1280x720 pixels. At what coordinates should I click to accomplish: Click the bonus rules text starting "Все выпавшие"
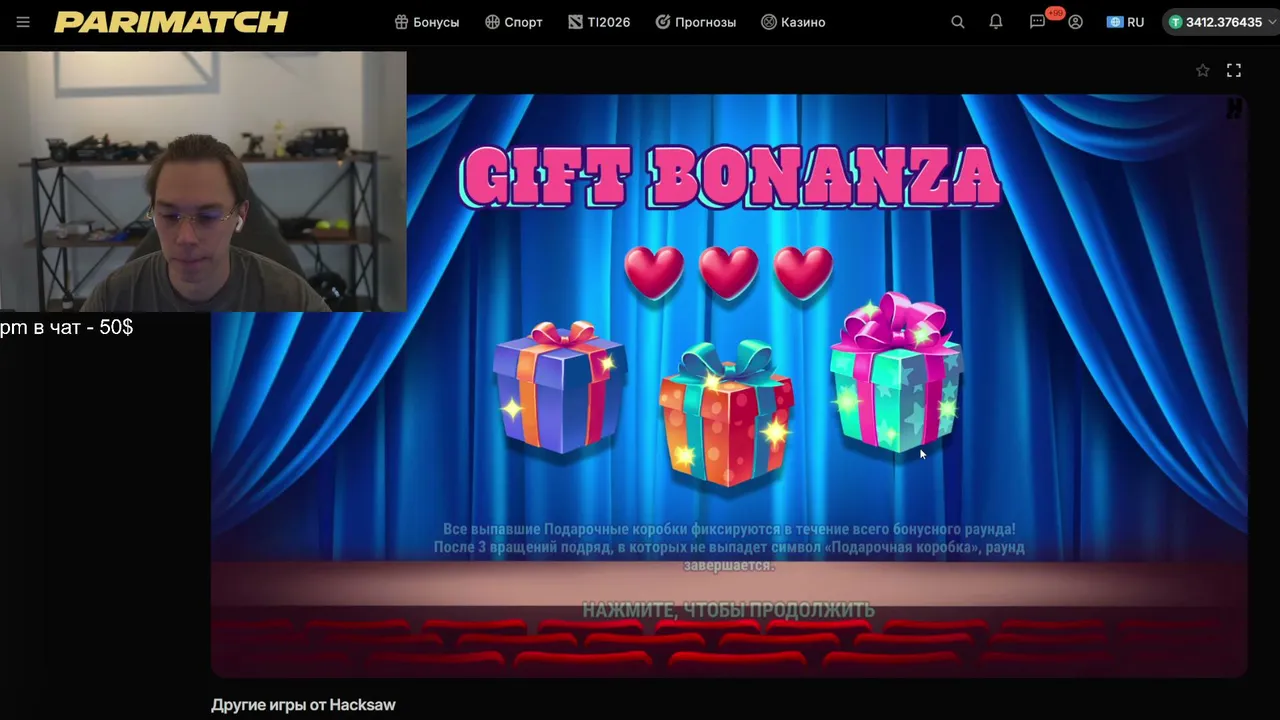tap(729, 547)
